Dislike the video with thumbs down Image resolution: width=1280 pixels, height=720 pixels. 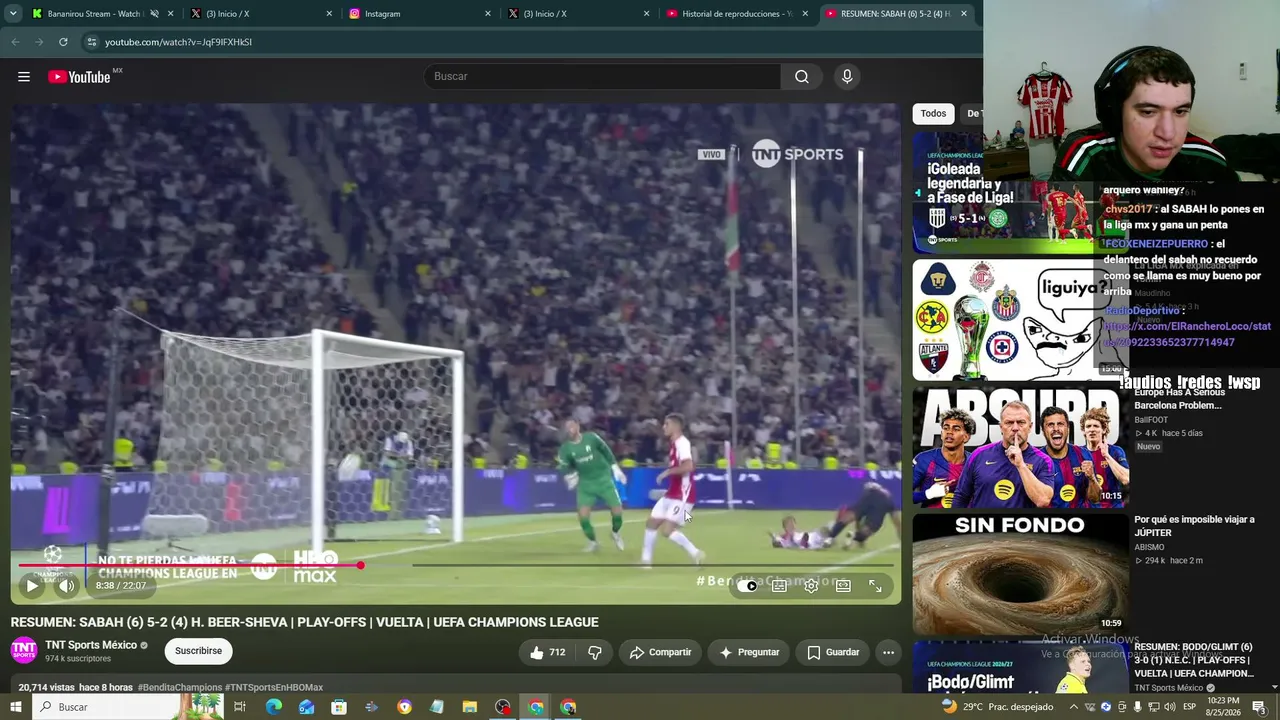pyautogui.click(x=595, y=652)
